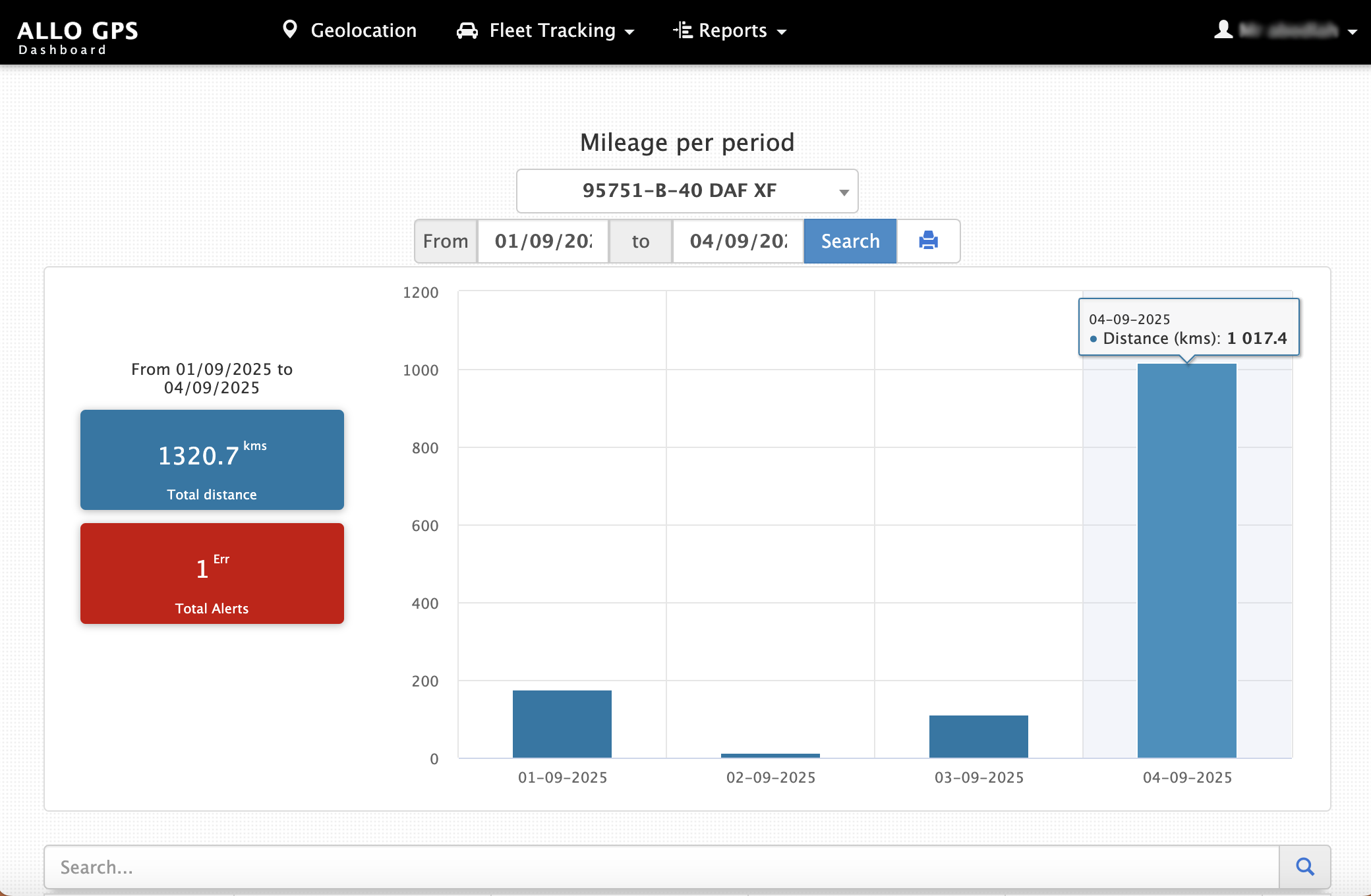Click the user profile icon
The height and width of the screenshot is (896, 1371).
[1223, 30]
